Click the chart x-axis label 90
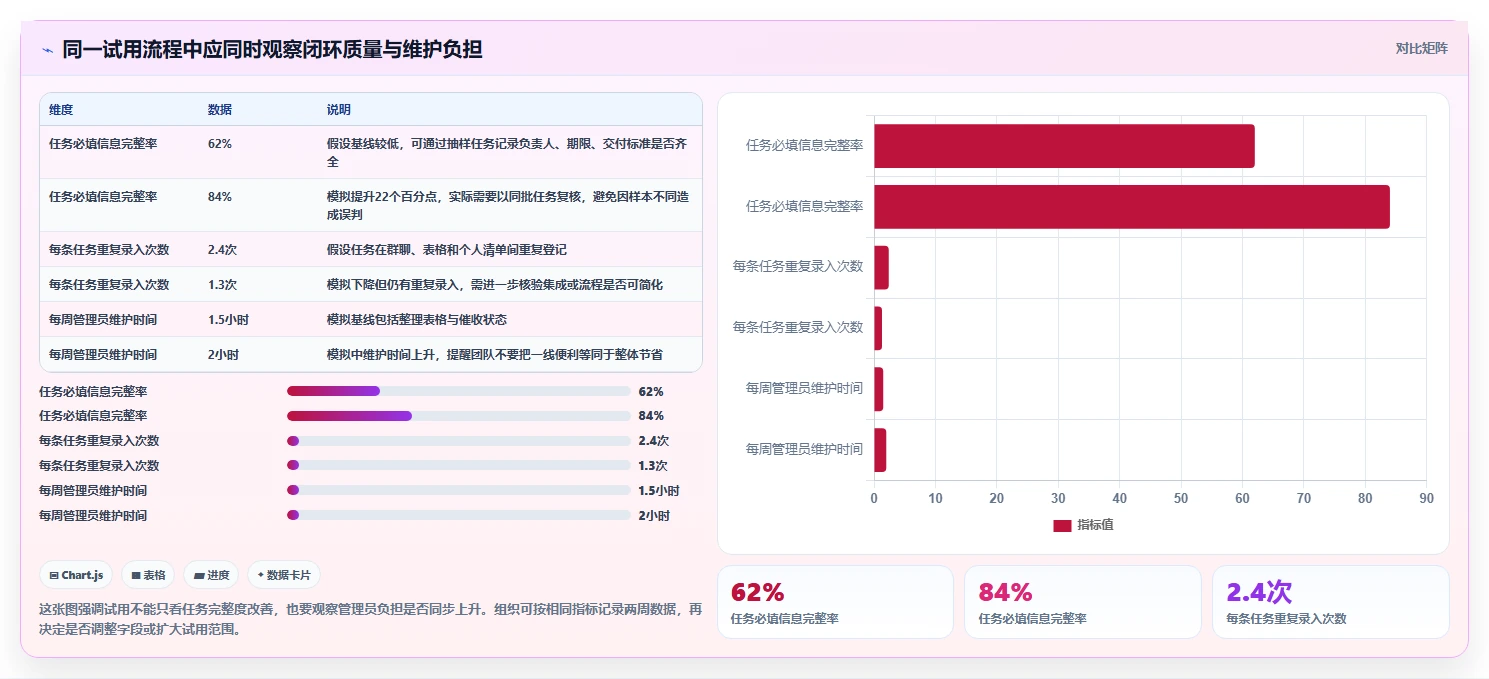This screenshot has height=679, width=1489. pyautogui.click(x=1426, y=498)
